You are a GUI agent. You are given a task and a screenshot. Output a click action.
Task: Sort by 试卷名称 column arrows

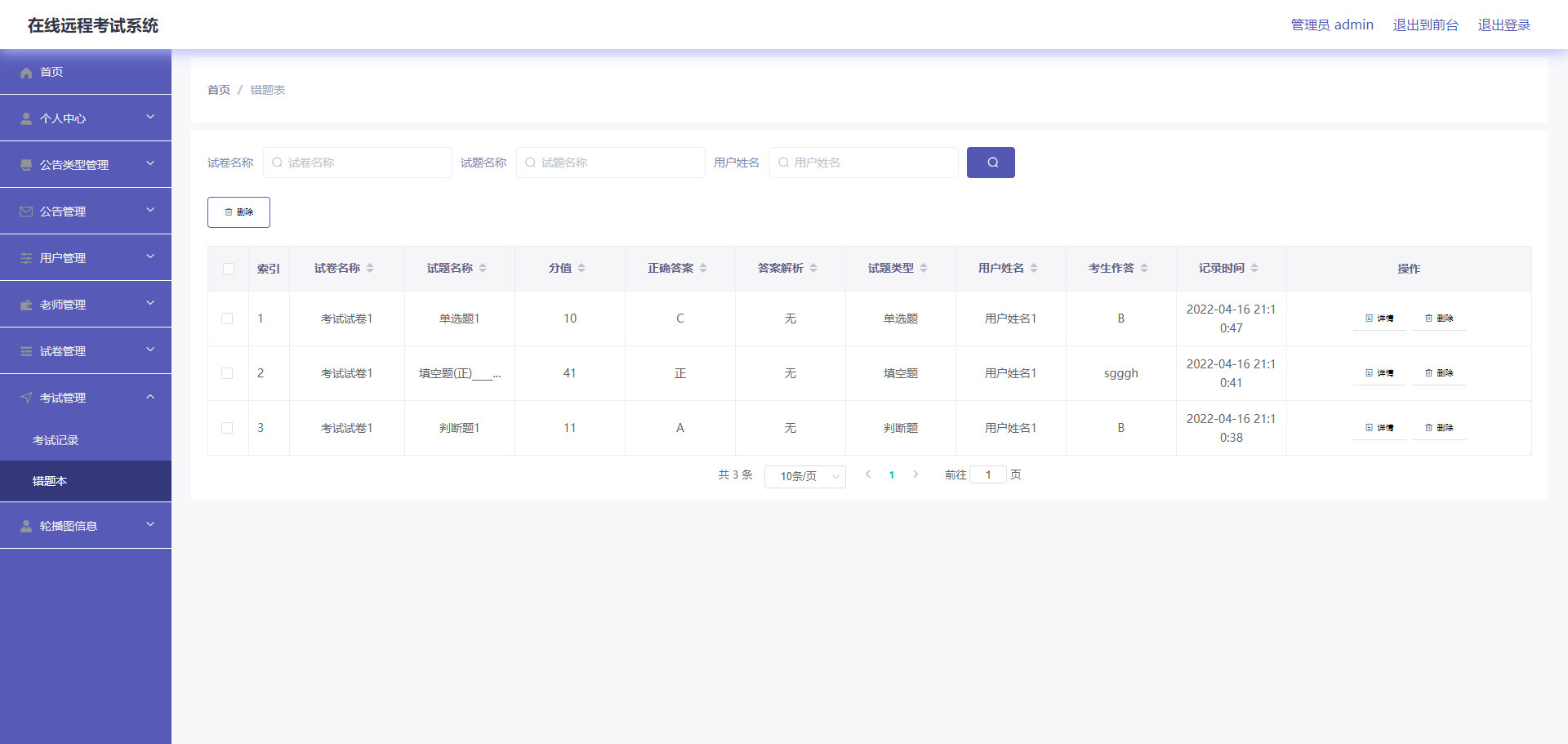pyautogui.click(x=370, y=268)
